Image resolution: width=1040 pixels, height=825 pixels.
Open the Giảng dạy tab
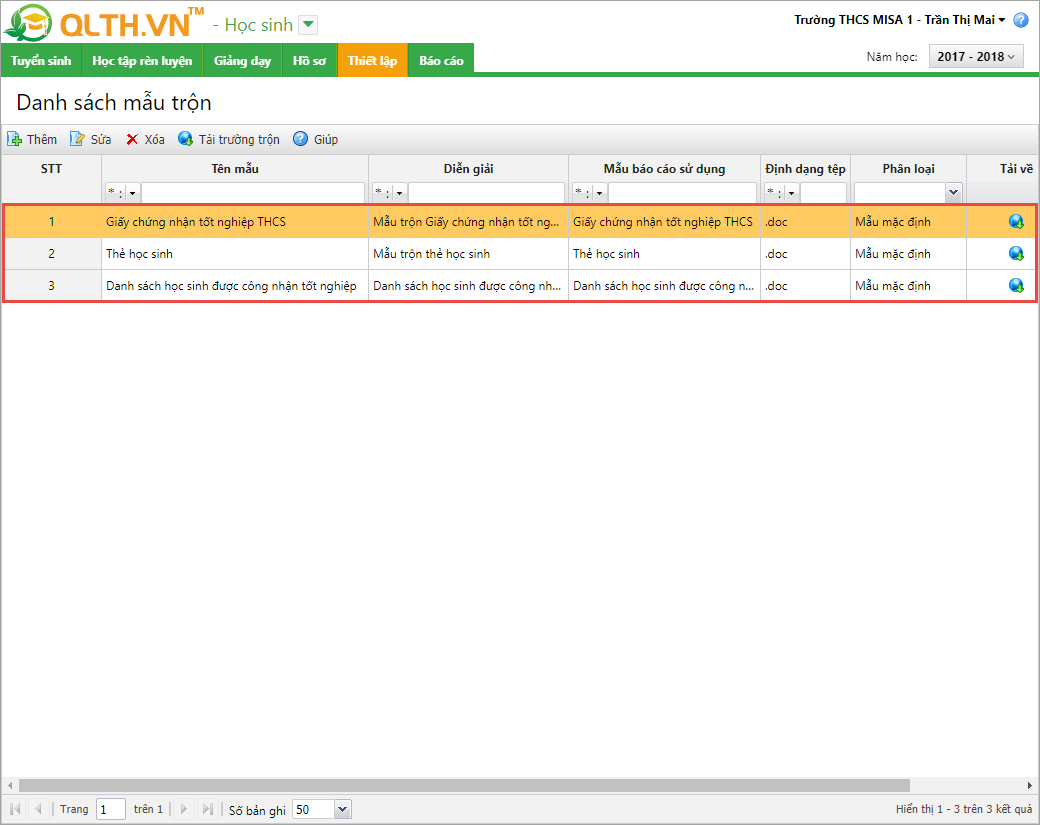pyautogui.click(x=242, y=60)
